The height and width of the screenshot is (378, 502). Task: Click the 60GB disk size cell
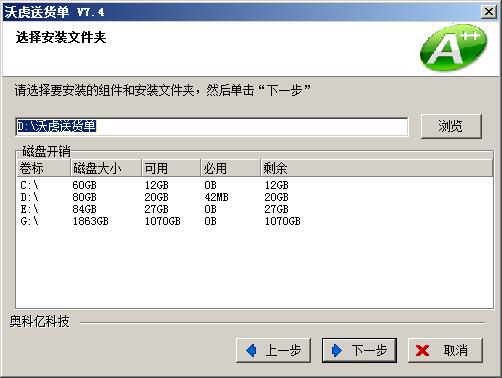point(84,185)
